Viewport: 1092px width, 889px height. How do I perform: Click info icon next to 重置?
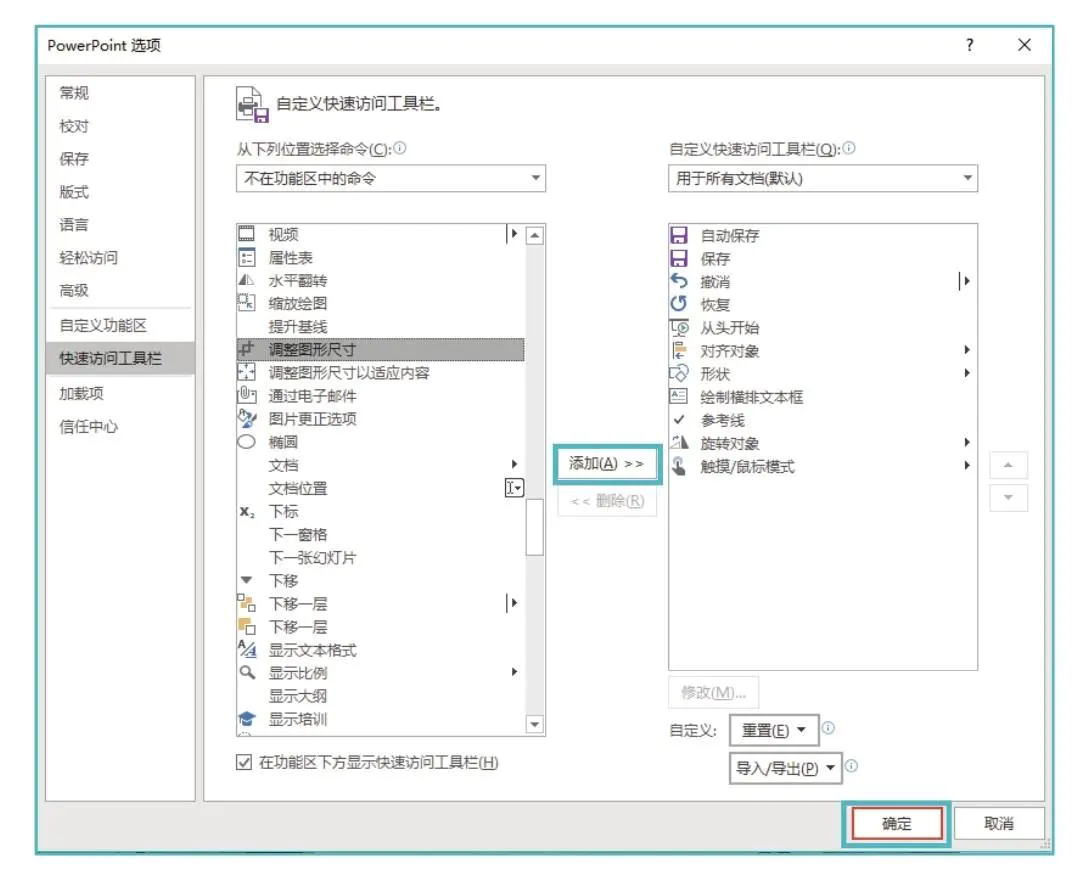click(x=828, y=728)
